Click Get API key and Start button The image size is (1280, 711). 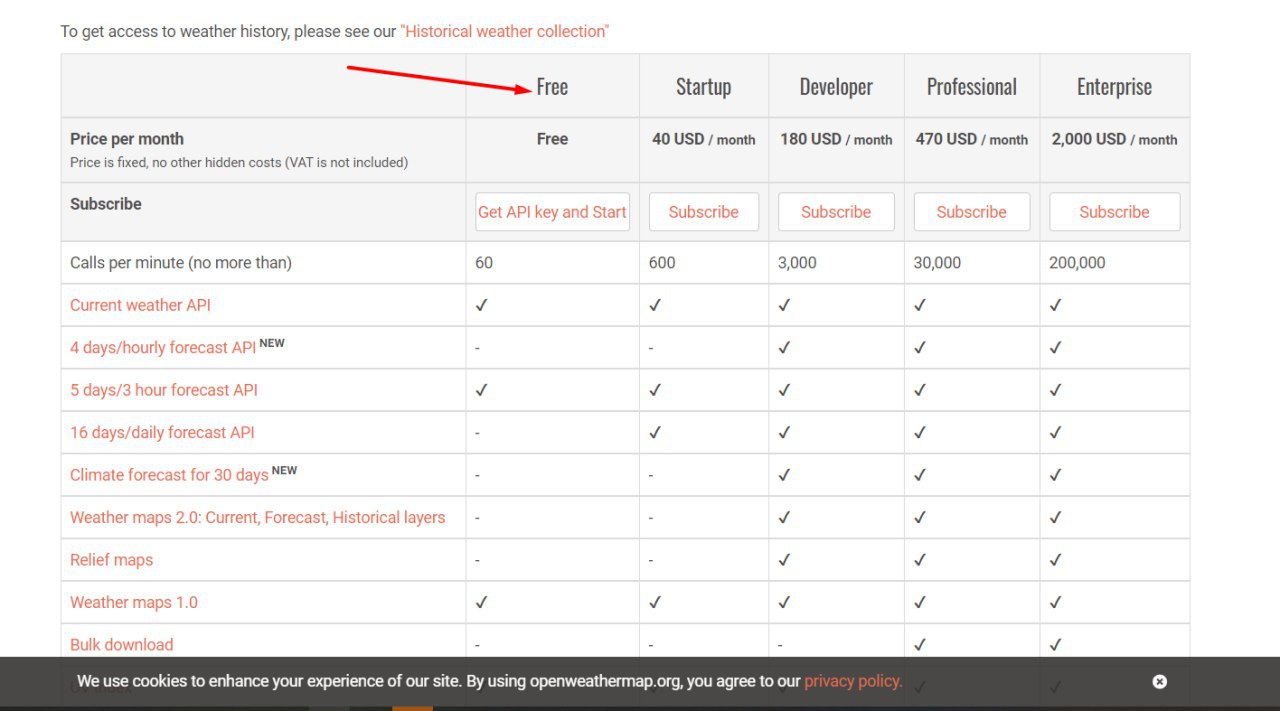[x=552, y=212]
